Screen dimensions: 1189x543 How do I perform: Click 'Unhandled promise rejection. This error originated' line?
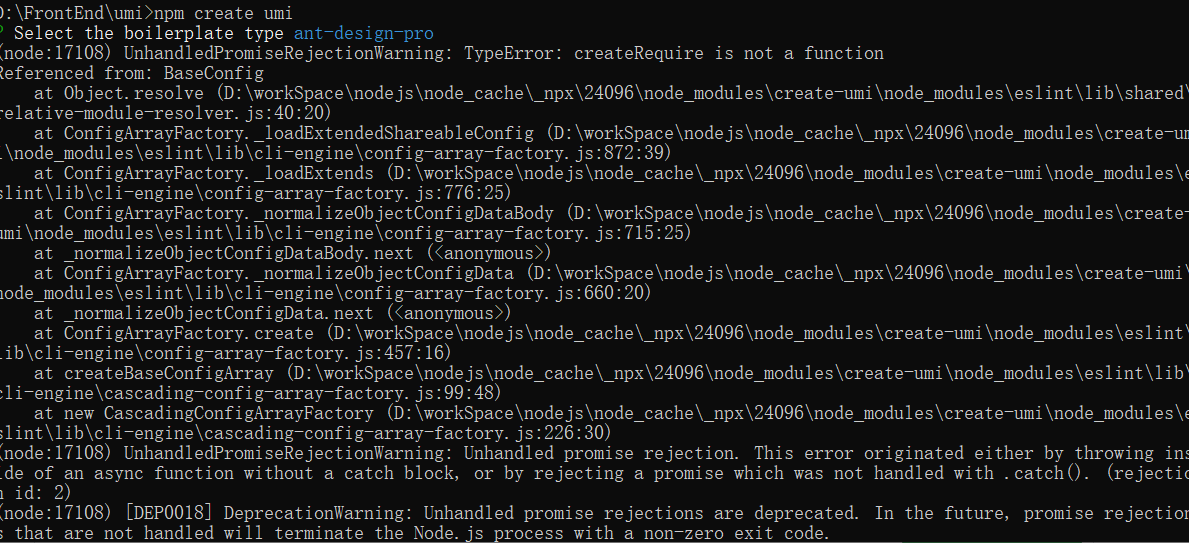point(594,453)
